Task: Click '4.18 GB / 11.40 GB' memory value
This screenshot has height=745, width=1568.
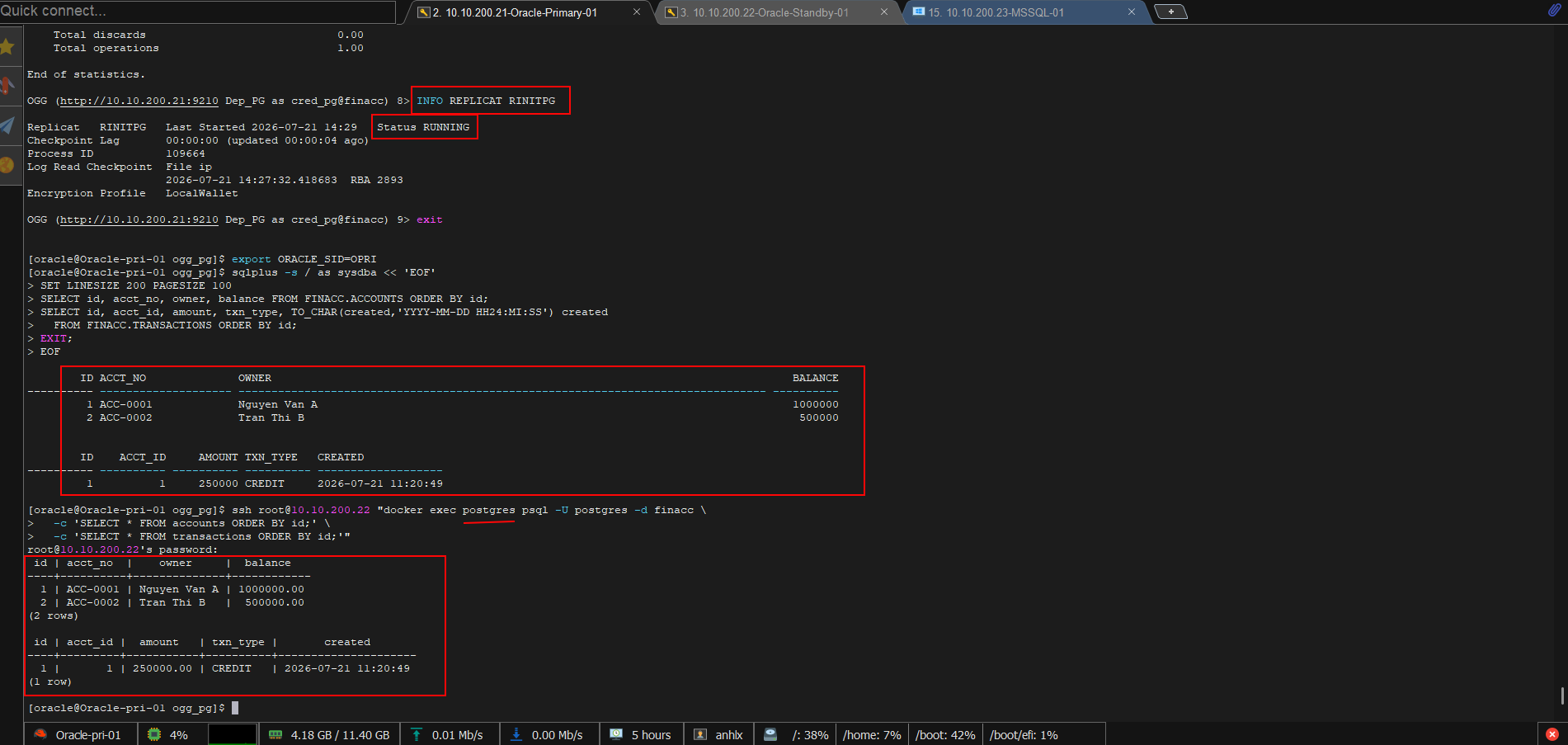Action: click(340, 735)
